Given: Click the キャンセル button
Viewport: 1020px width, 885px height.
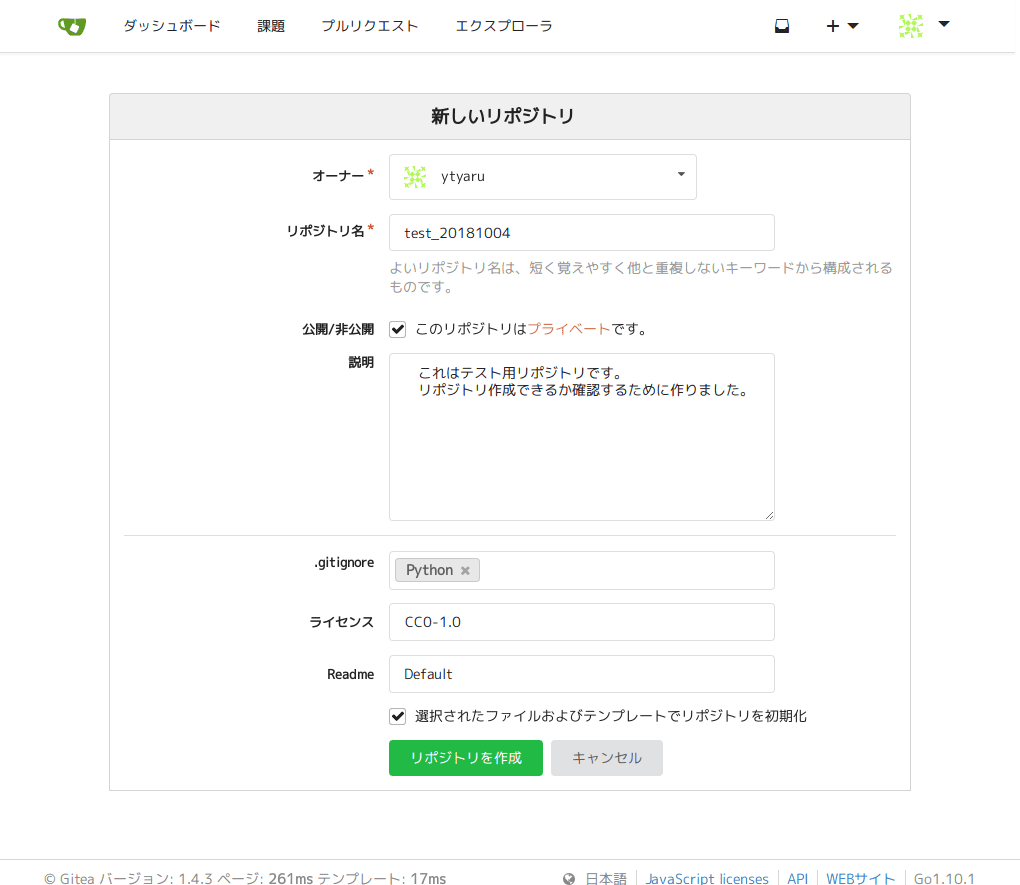Looking at the screenshot, I should (606, 757).
